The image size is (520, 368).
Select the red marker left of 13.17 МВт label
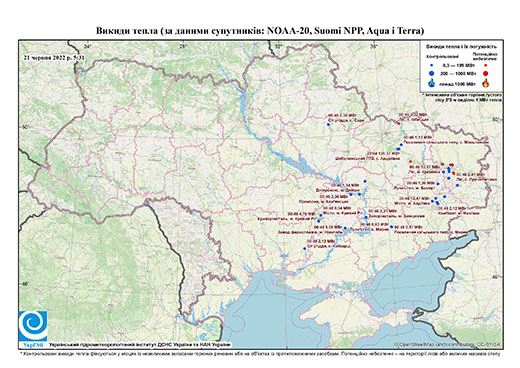[411, 161]
